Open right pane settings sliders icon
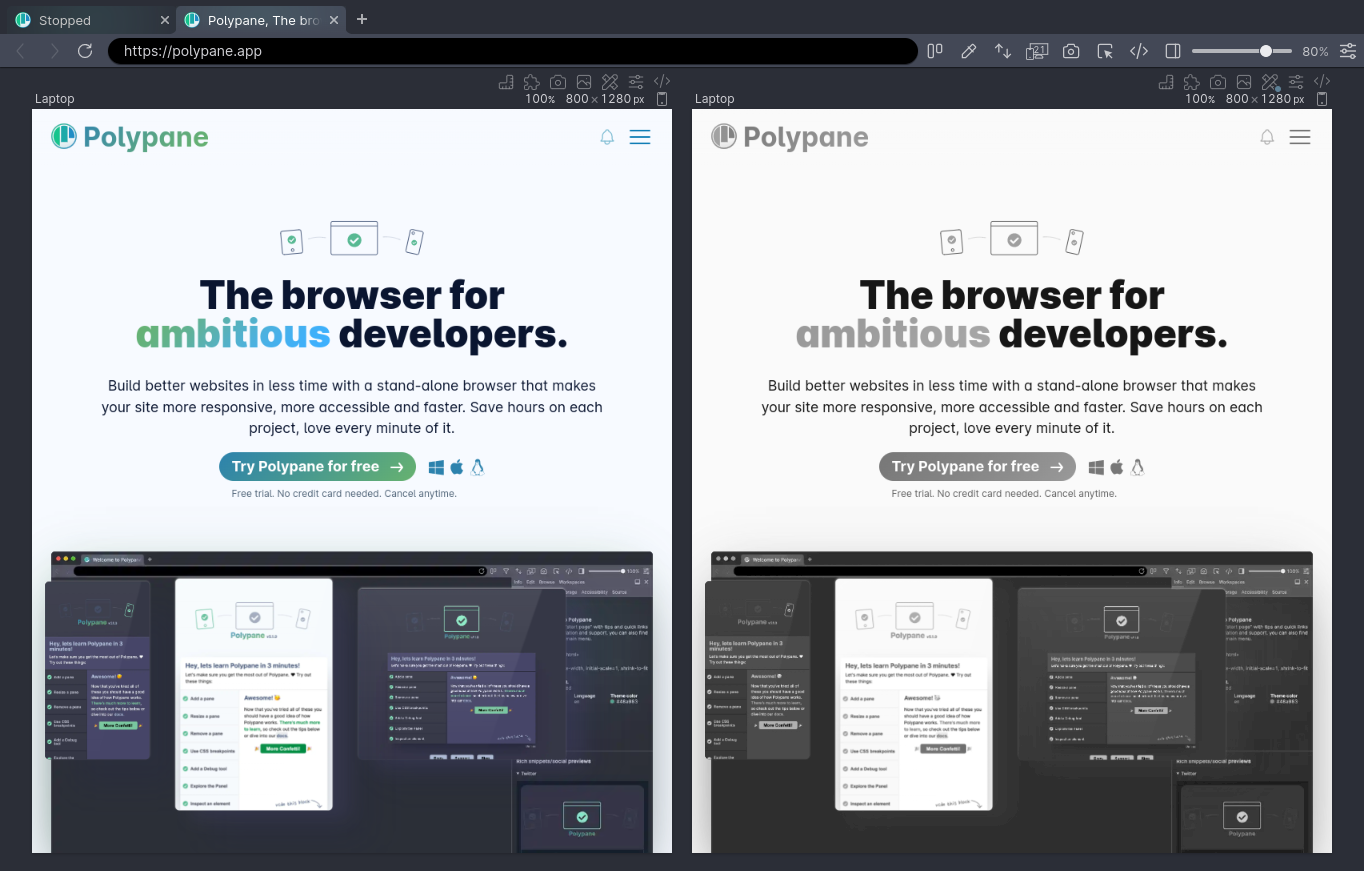 pyautogui.click(x=1296, y=82)
